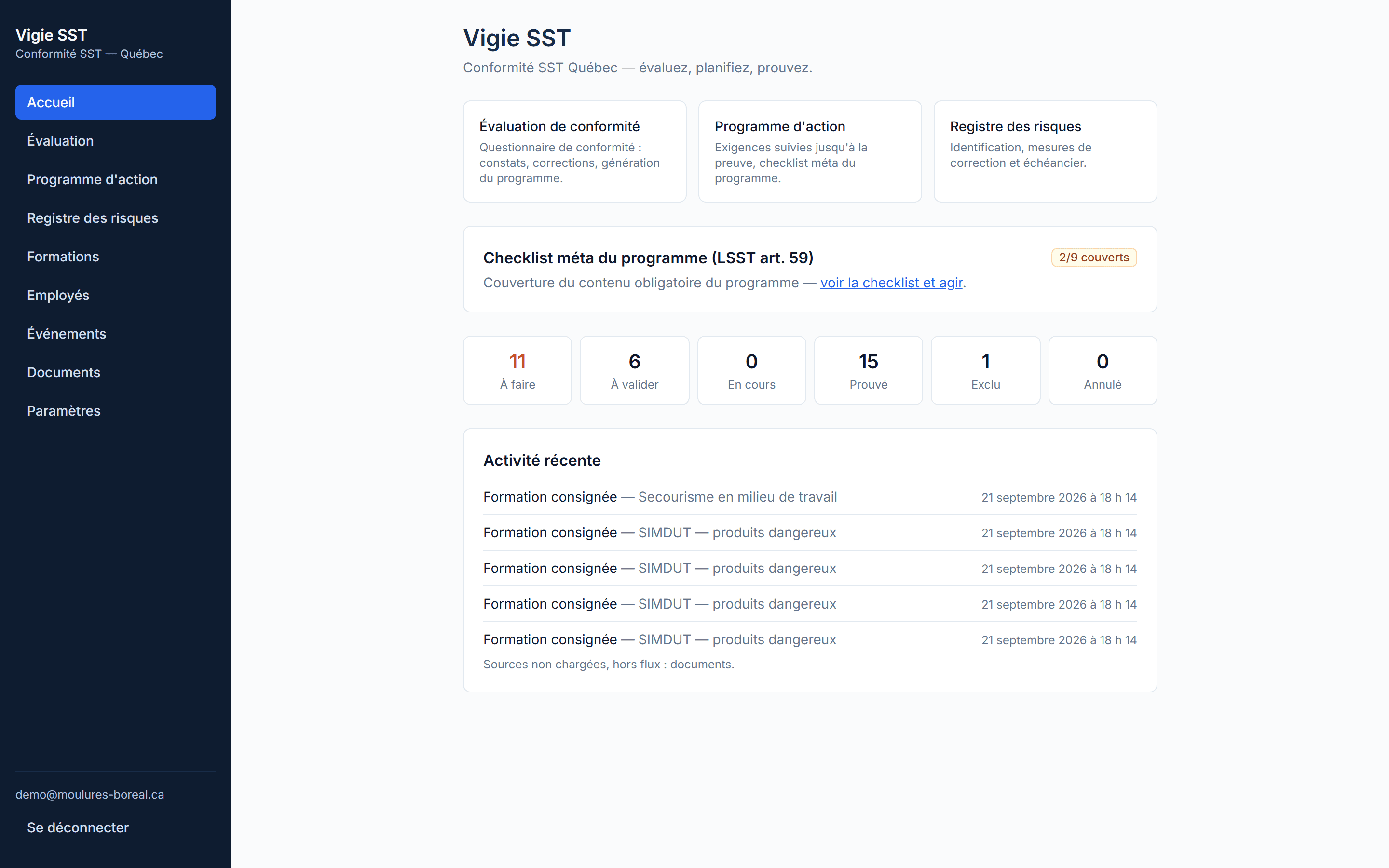1389x868 pixels.
Task: Click the Vigie SST sidebar brand title
Action: (x=51, y=35)
